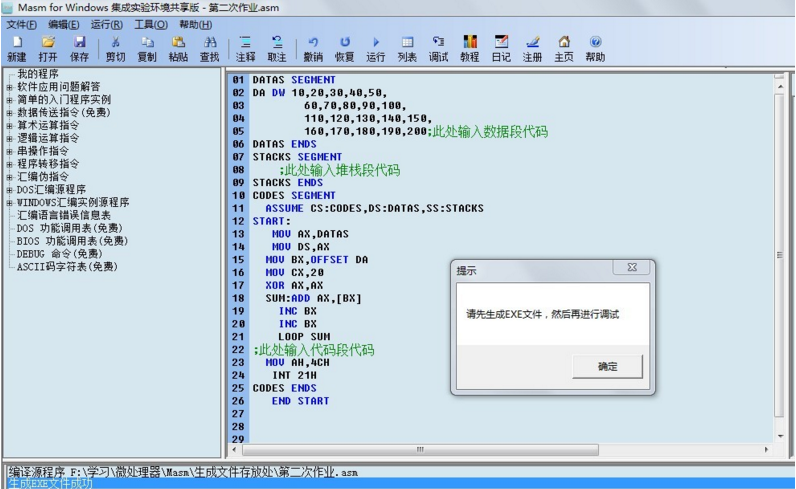Screen dimensions: 796x489
Task: Select ASCII码字符表(免费) in the tree
Action: [67, 267]
